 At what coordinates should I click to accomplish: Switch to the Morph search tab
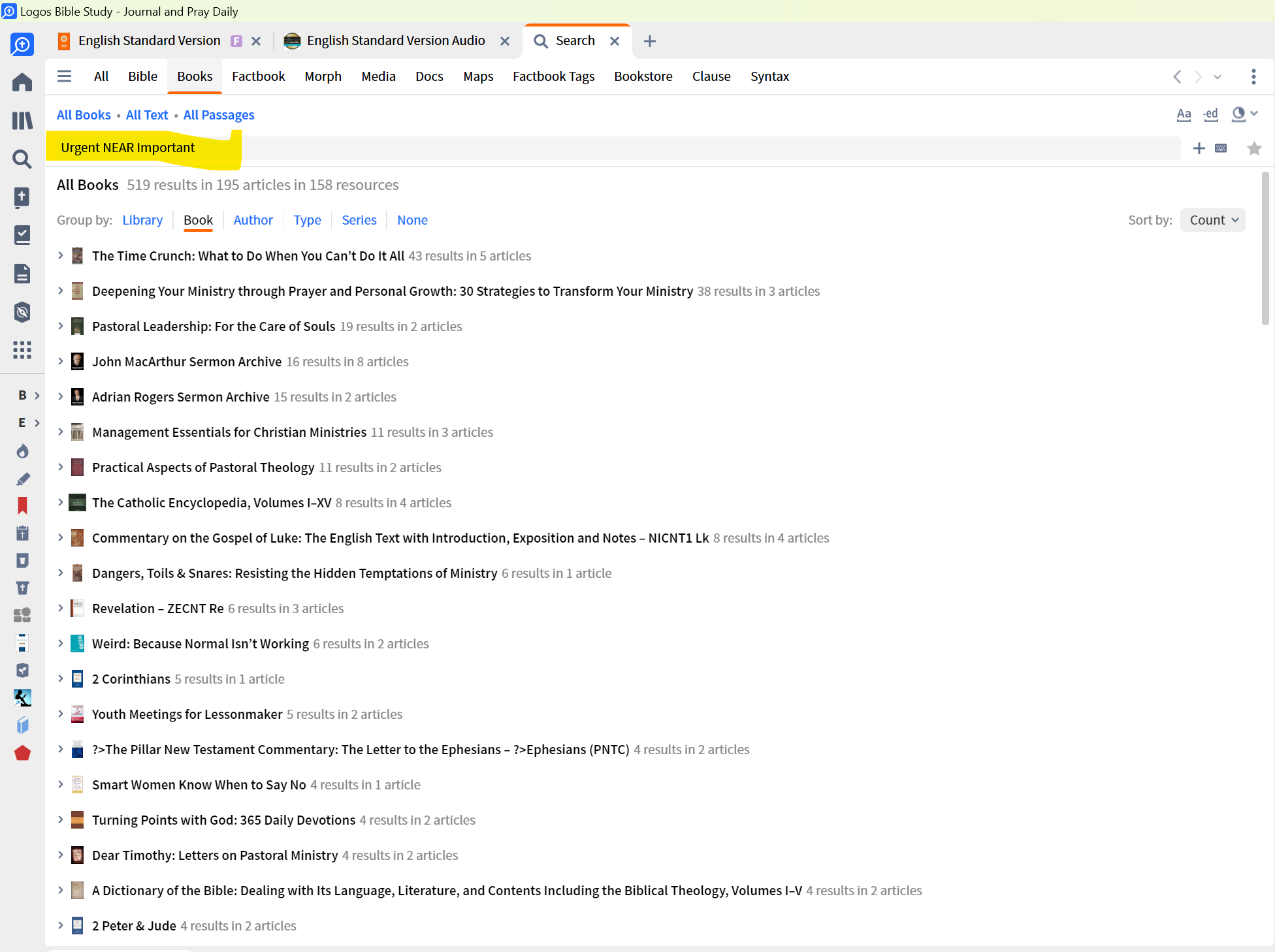click(323, 76)
